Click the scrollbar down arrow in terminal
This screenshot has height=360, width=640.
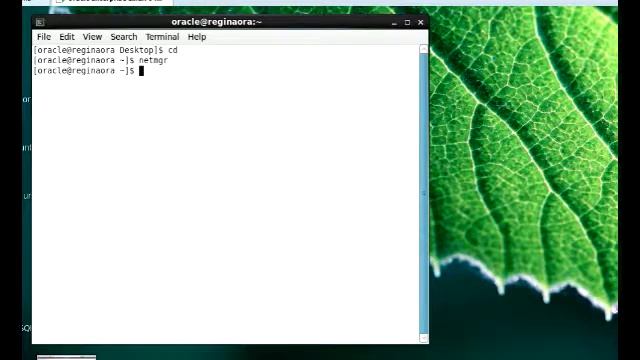click(424, 338)
